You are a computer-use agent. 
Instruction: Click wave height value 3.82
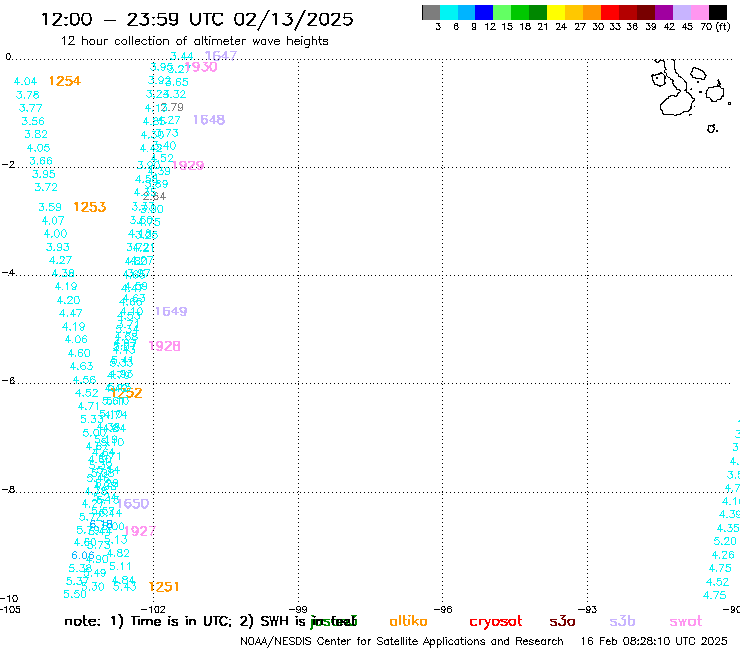(36, 135)
